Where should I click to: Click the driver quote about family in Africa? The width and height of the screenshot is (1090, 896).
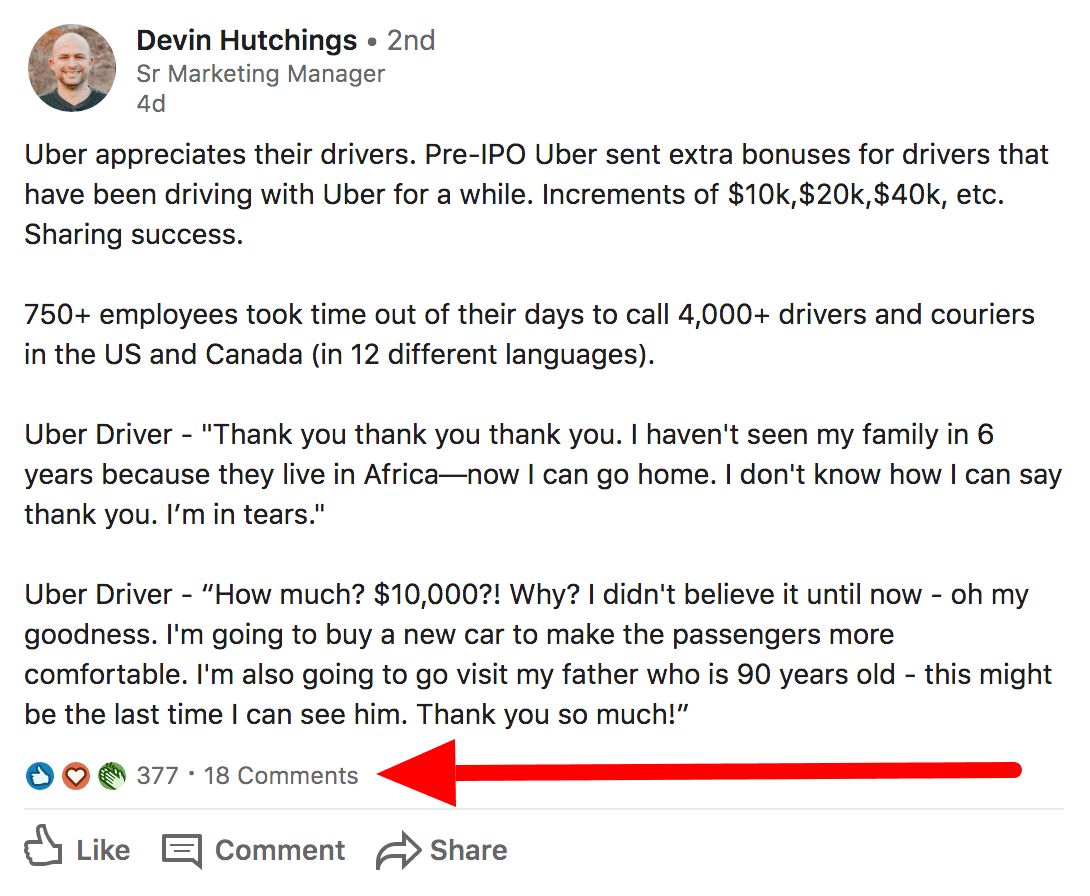pyautogui.click(x=542, y=474)
